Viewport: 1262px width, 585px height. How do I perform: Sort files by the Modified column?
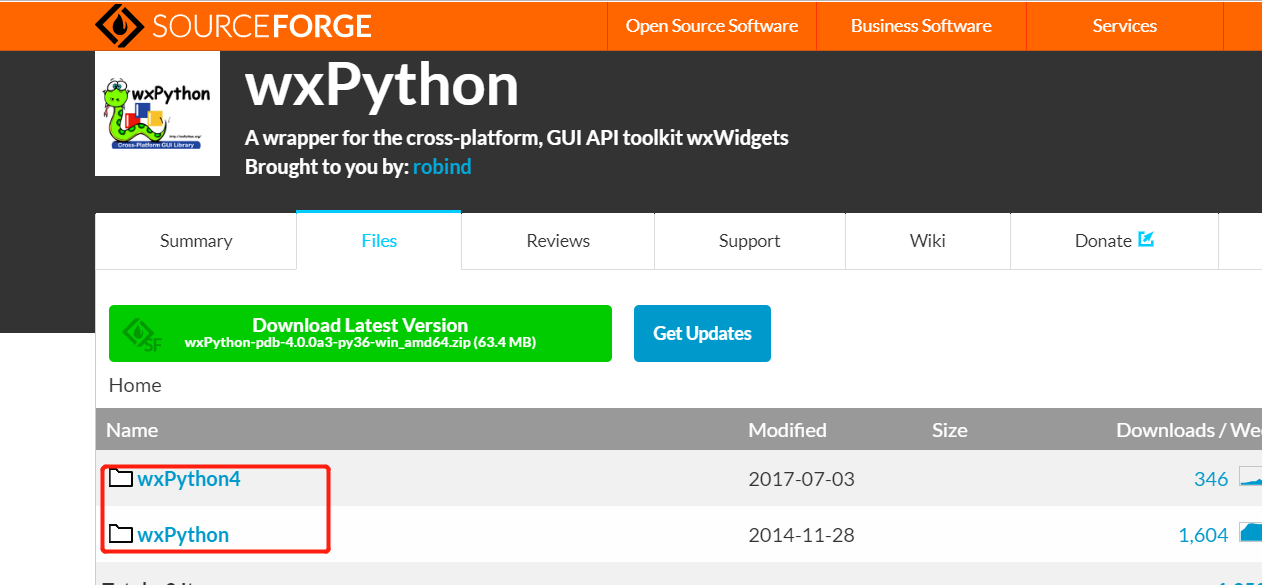point(787,429)
